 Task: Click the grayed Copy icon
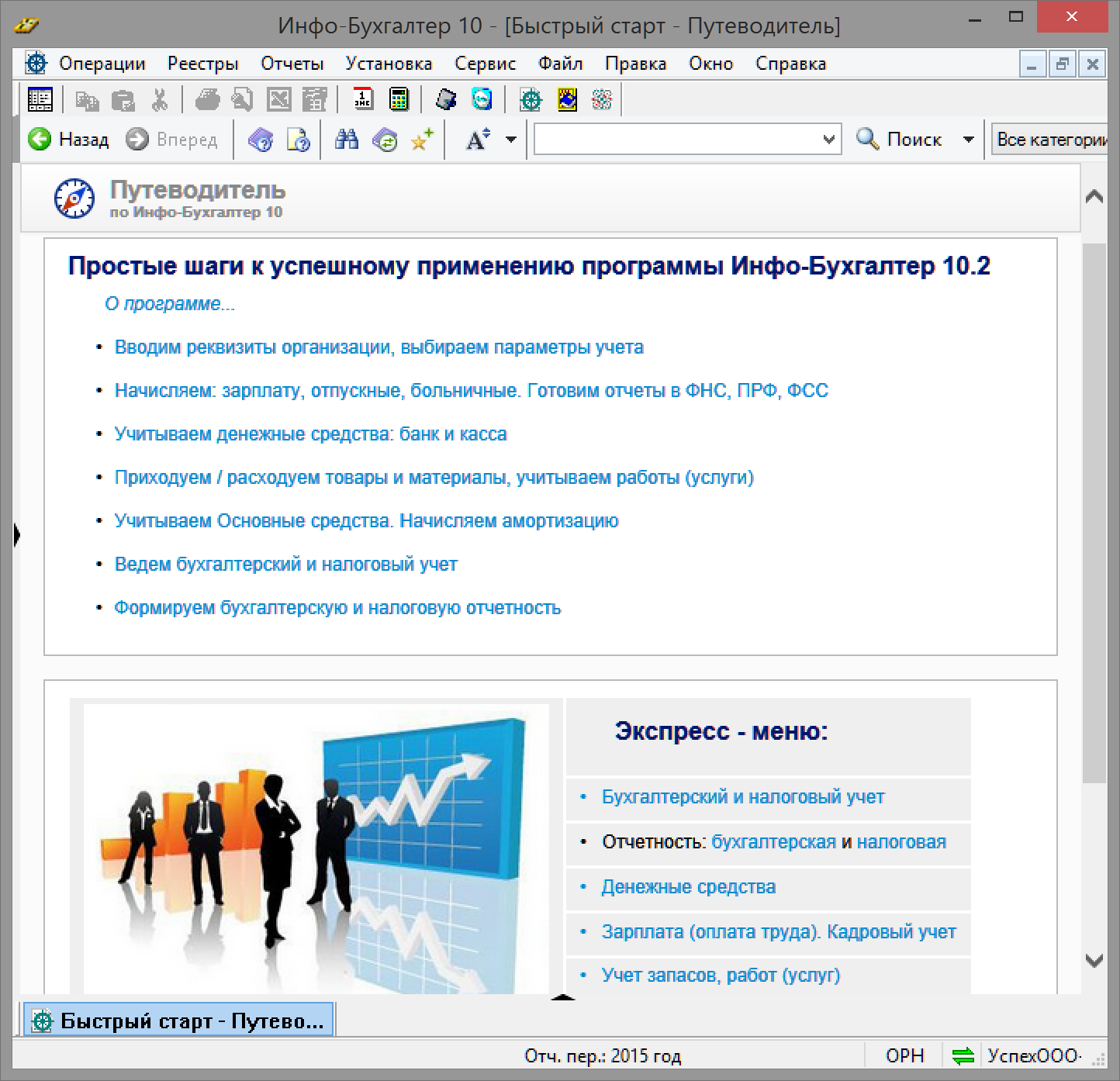86,100
